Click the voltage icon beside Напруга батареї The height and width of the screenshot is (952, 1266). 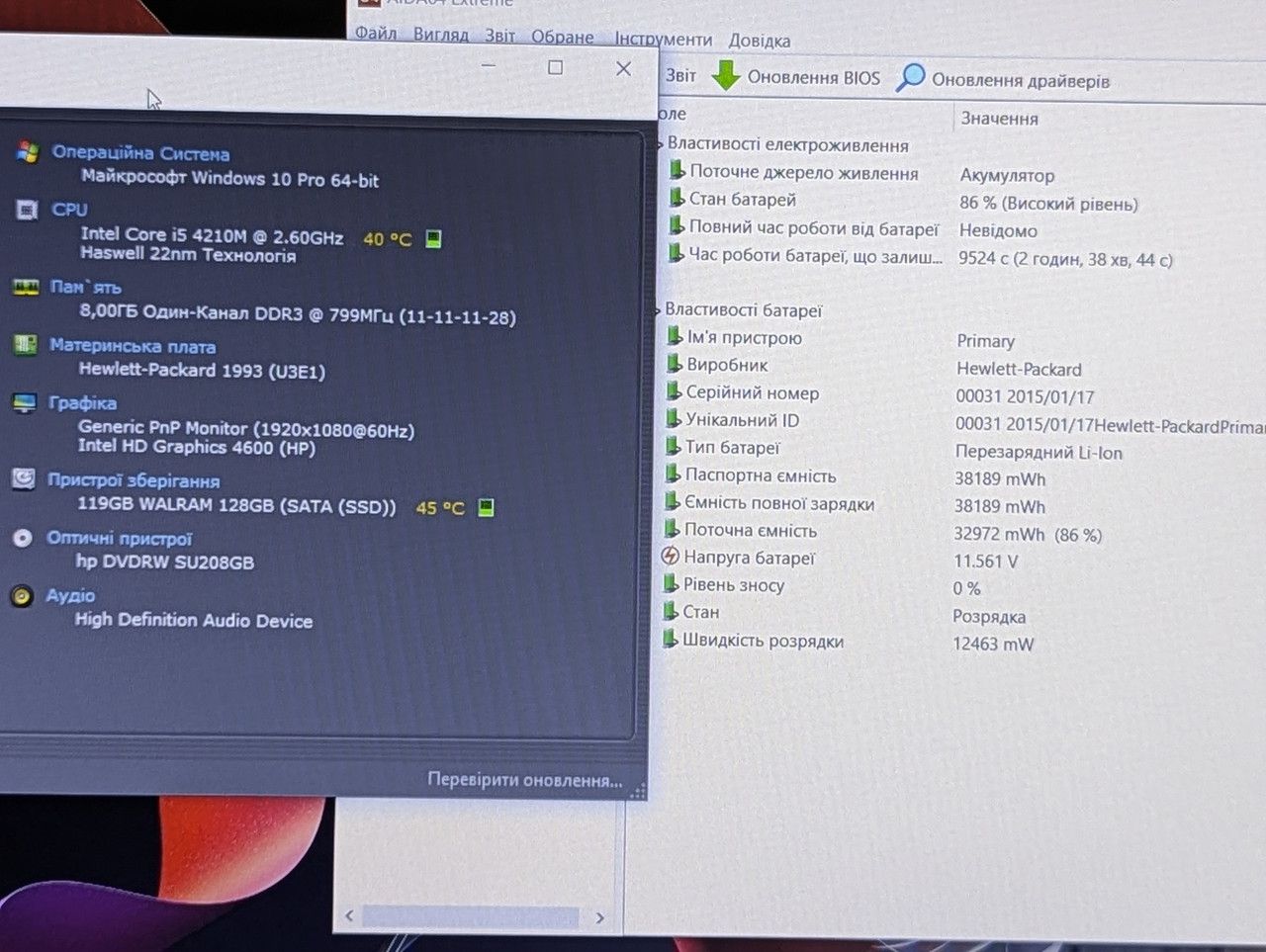(x=671, y=557)
